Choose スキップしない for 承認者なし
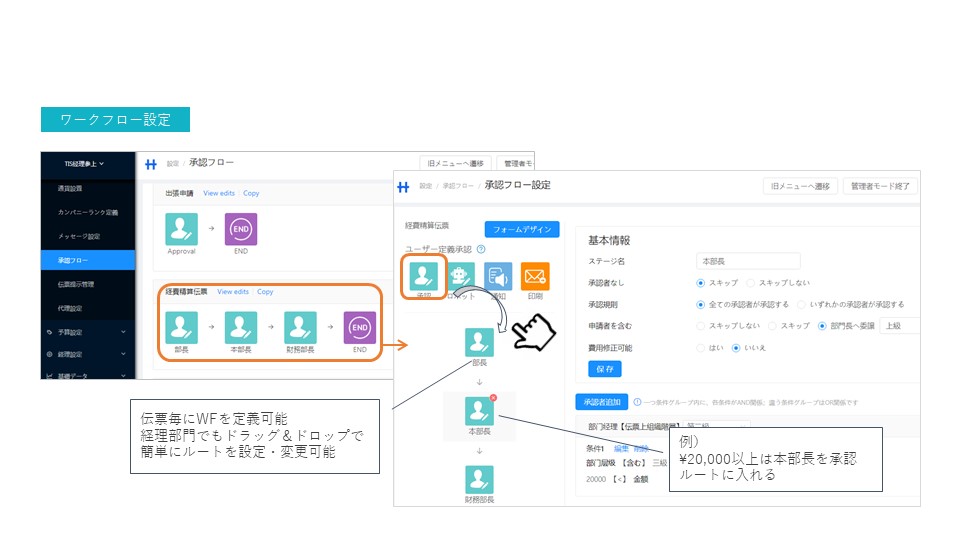Screen dimensions: 960x540 point(751,283)
